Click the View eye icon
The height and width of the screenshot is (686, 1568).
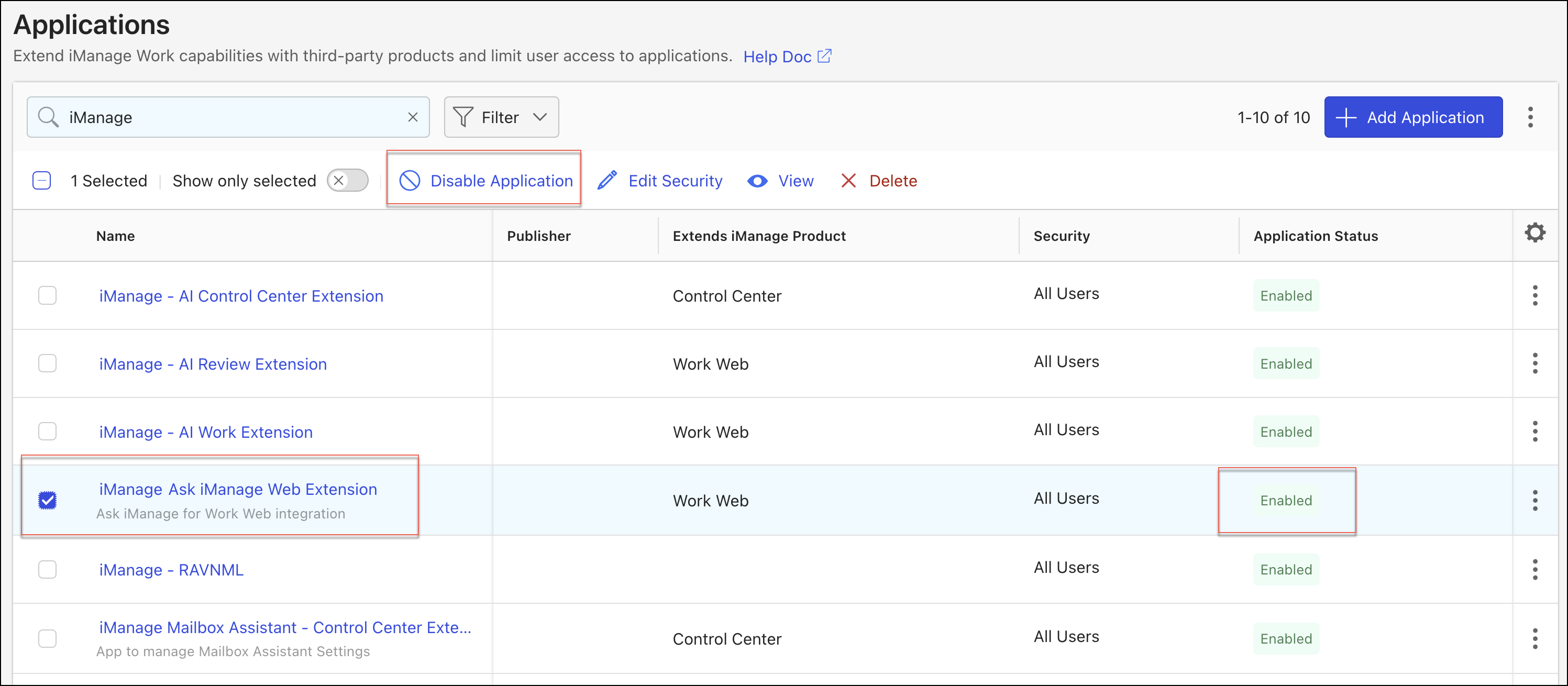757,181
